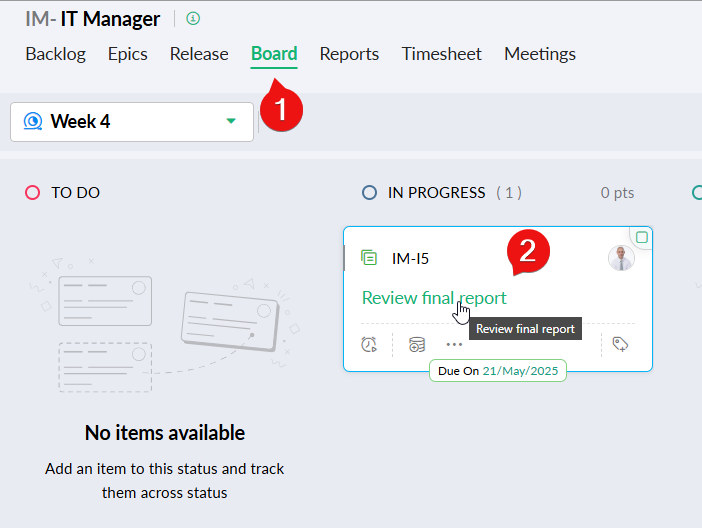This screenshot has height=528, width=702.
Task: Switch to the Epics tab
Action: click(x=128, y=54)
